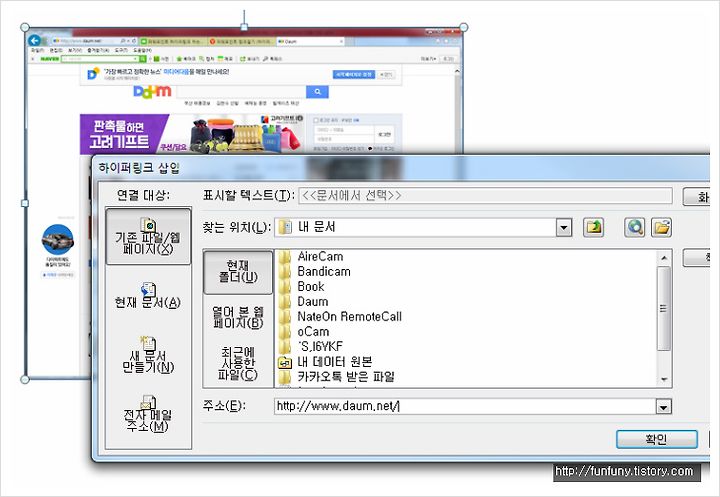The height and width of the screenshot is (497, 720).
Task: Click the 고려기프트 banner ad in browser image
Action: pyautogui.click(x=192, y=133)
